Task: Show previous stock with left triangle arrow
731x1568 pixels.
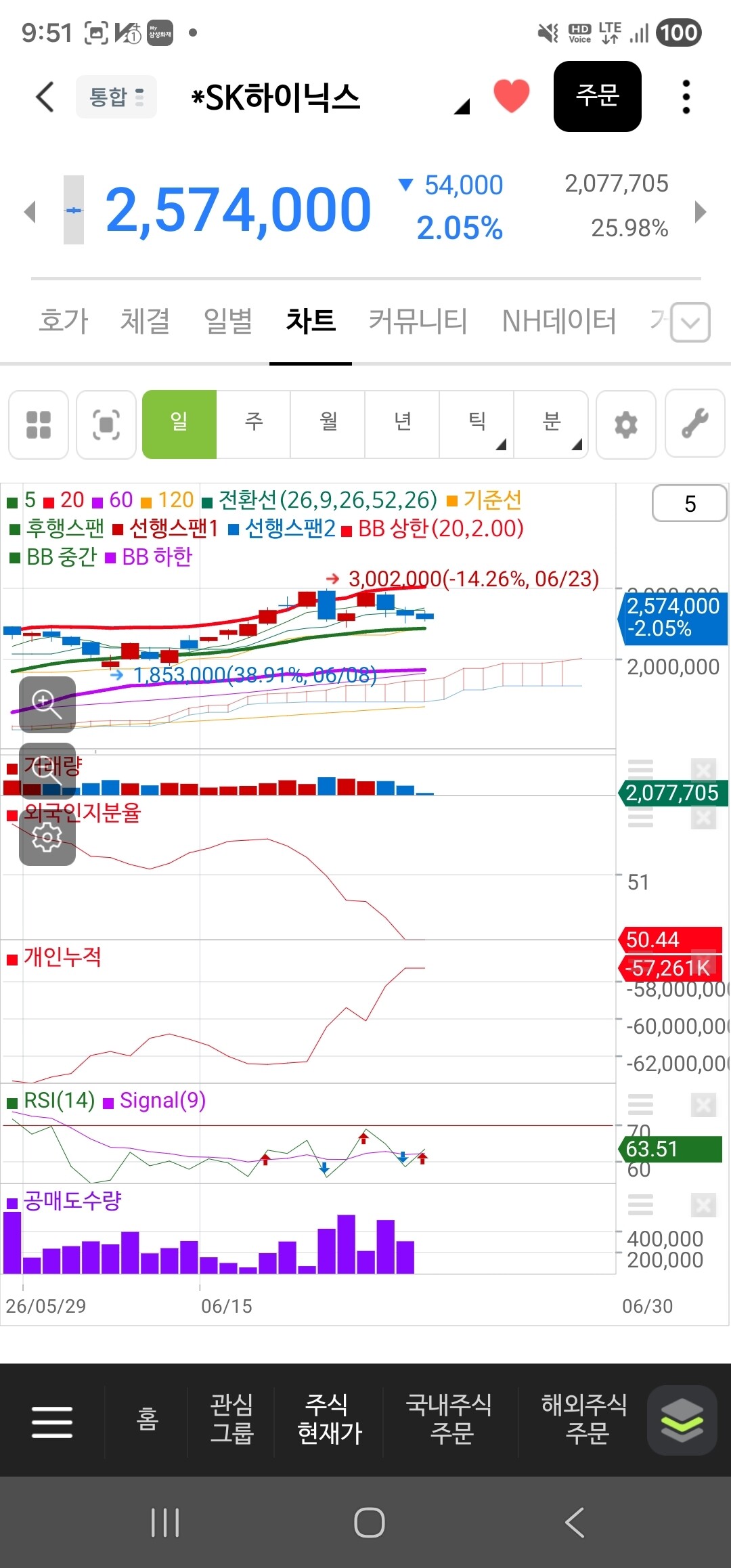Action: pyautogui.click(x=29, y=211)
